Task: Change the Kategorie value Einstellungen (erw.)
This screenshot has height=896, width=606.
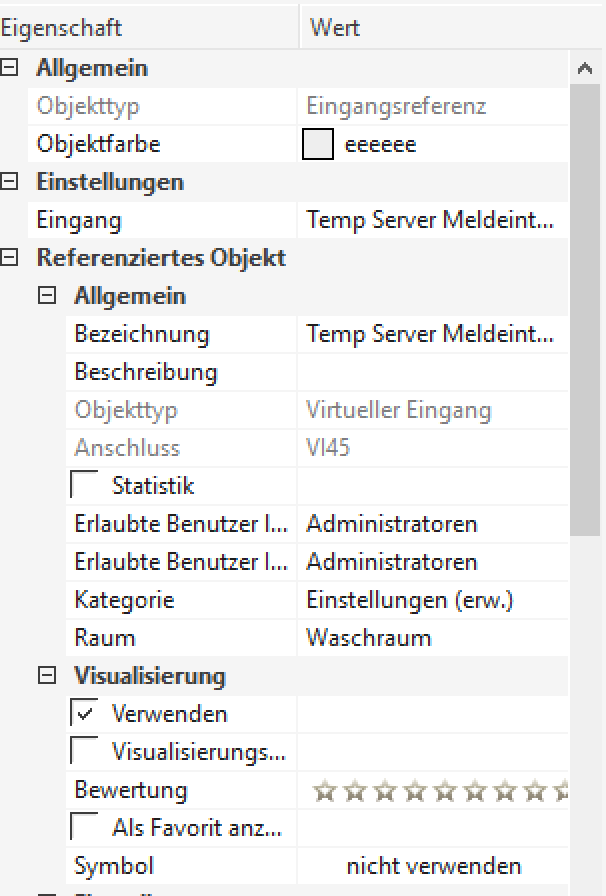Action: click(x=430, y=600)
